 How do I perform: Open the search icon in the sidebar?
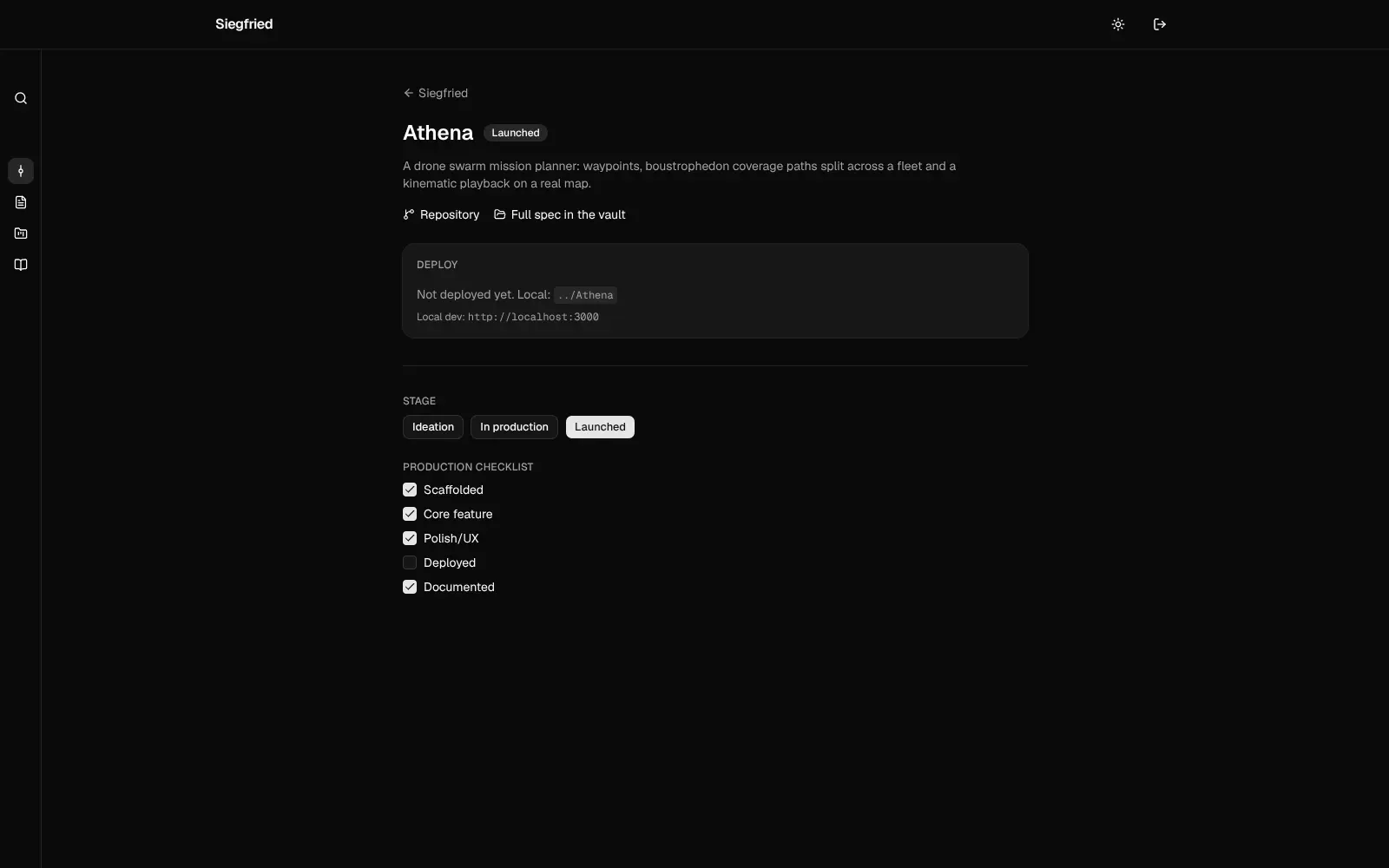click(21, 98)
